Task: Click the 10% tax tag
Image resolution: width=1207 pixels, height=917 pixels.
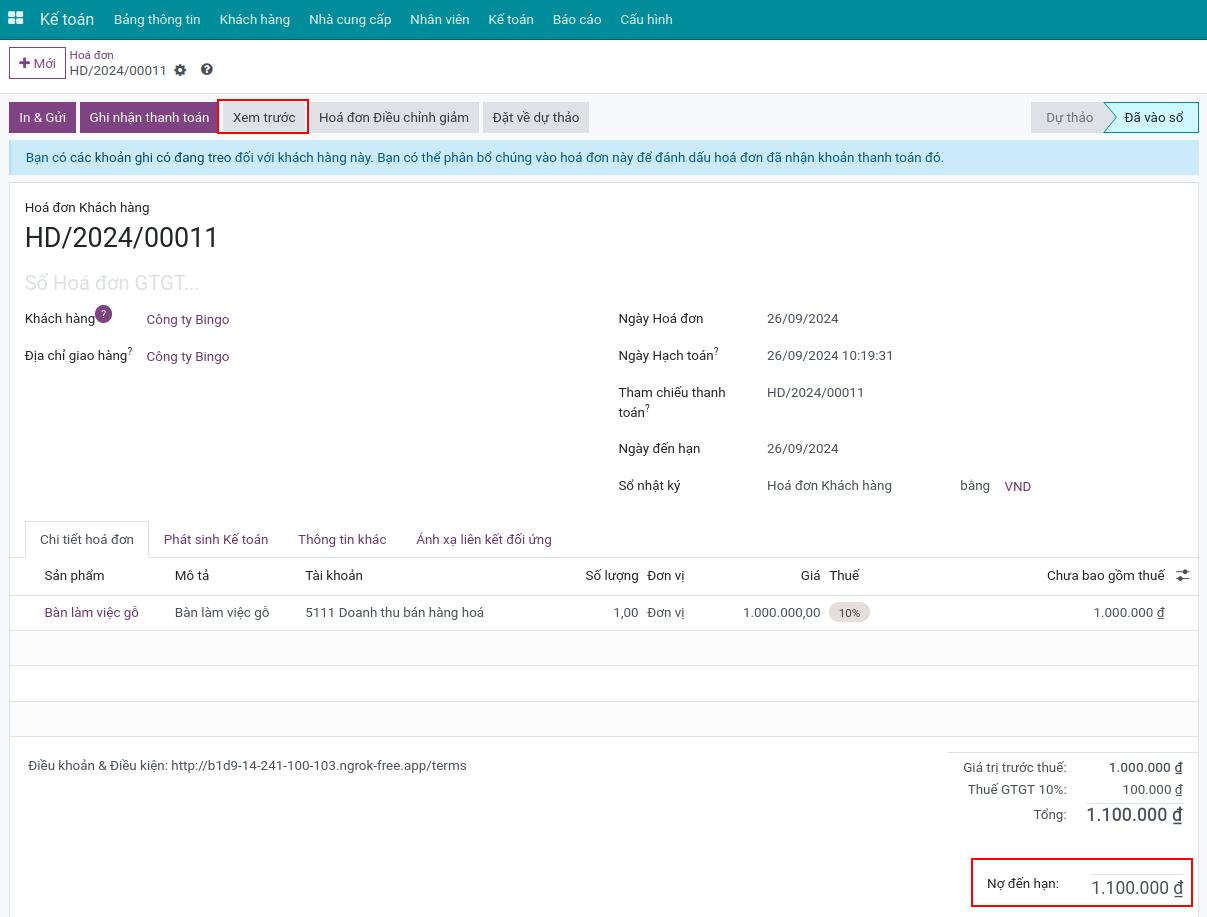Action: tap(849, 612)
